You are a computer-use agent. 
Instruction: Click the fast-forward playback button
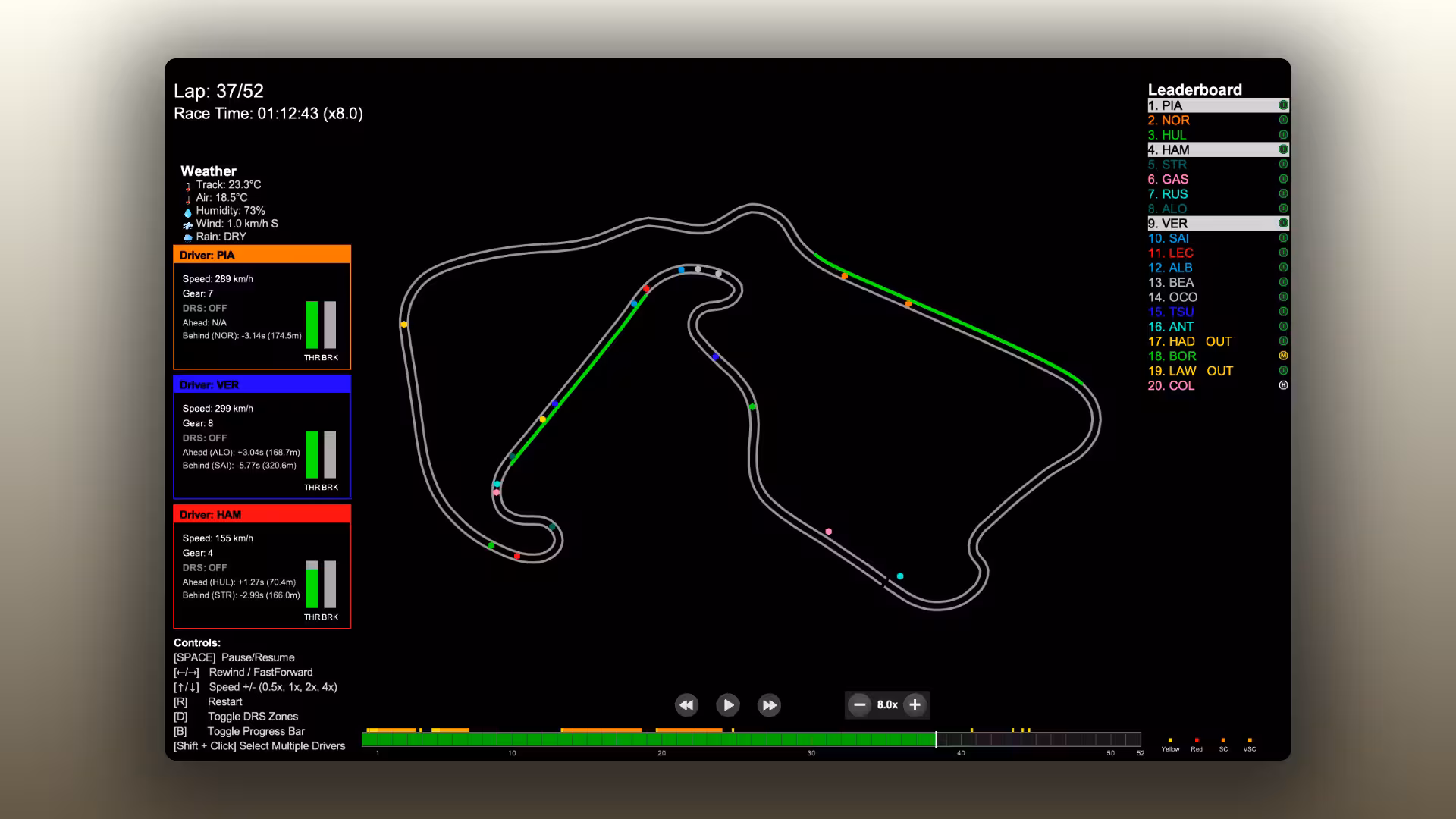click(x=769, y=705)
